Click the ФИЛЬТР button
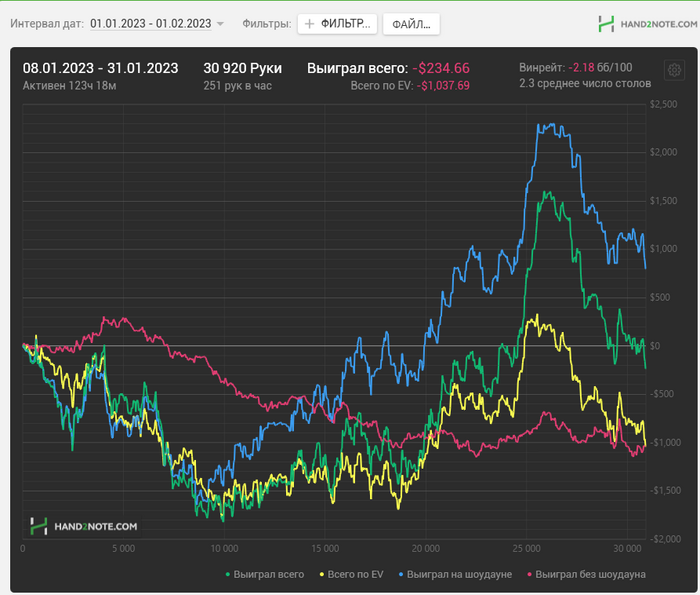Viewport: 700px width, 595px height. (x=337, y=24)
